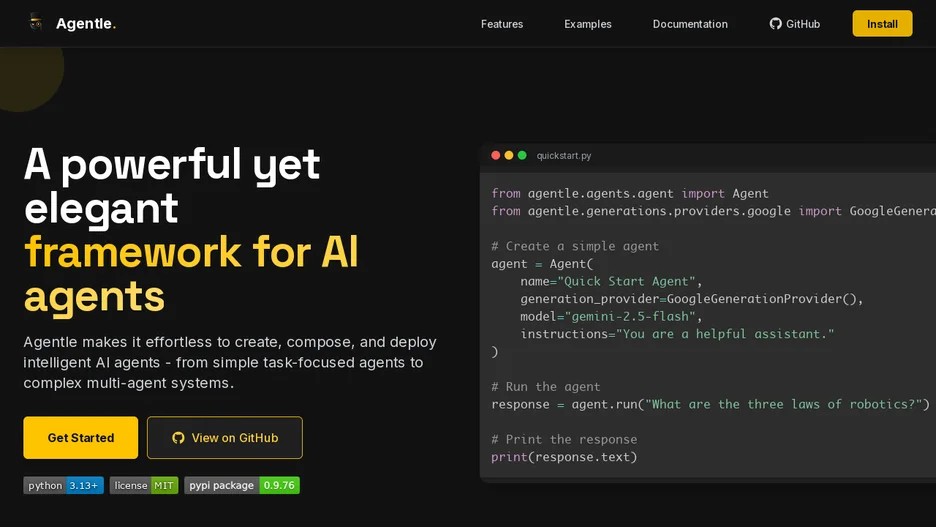The width and height of the screenshot is (936, 527).
Task: Open the python 3.13+ badge
Action: 63,485
